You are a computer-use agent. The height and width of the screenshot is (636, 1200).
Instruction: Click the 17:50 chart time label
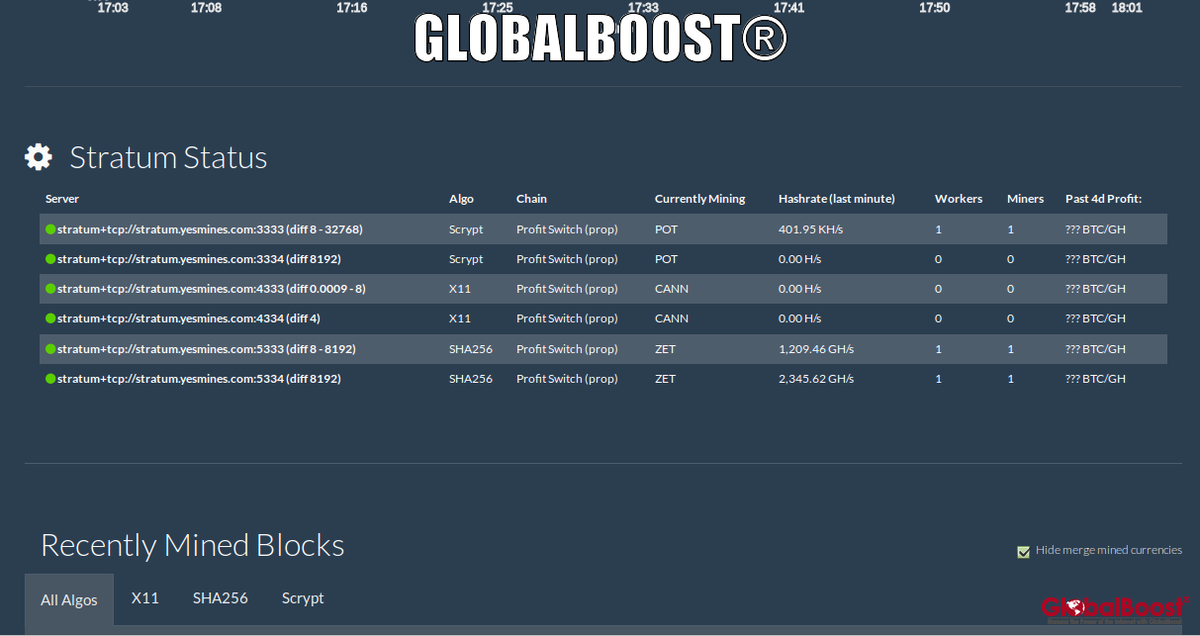934,8
